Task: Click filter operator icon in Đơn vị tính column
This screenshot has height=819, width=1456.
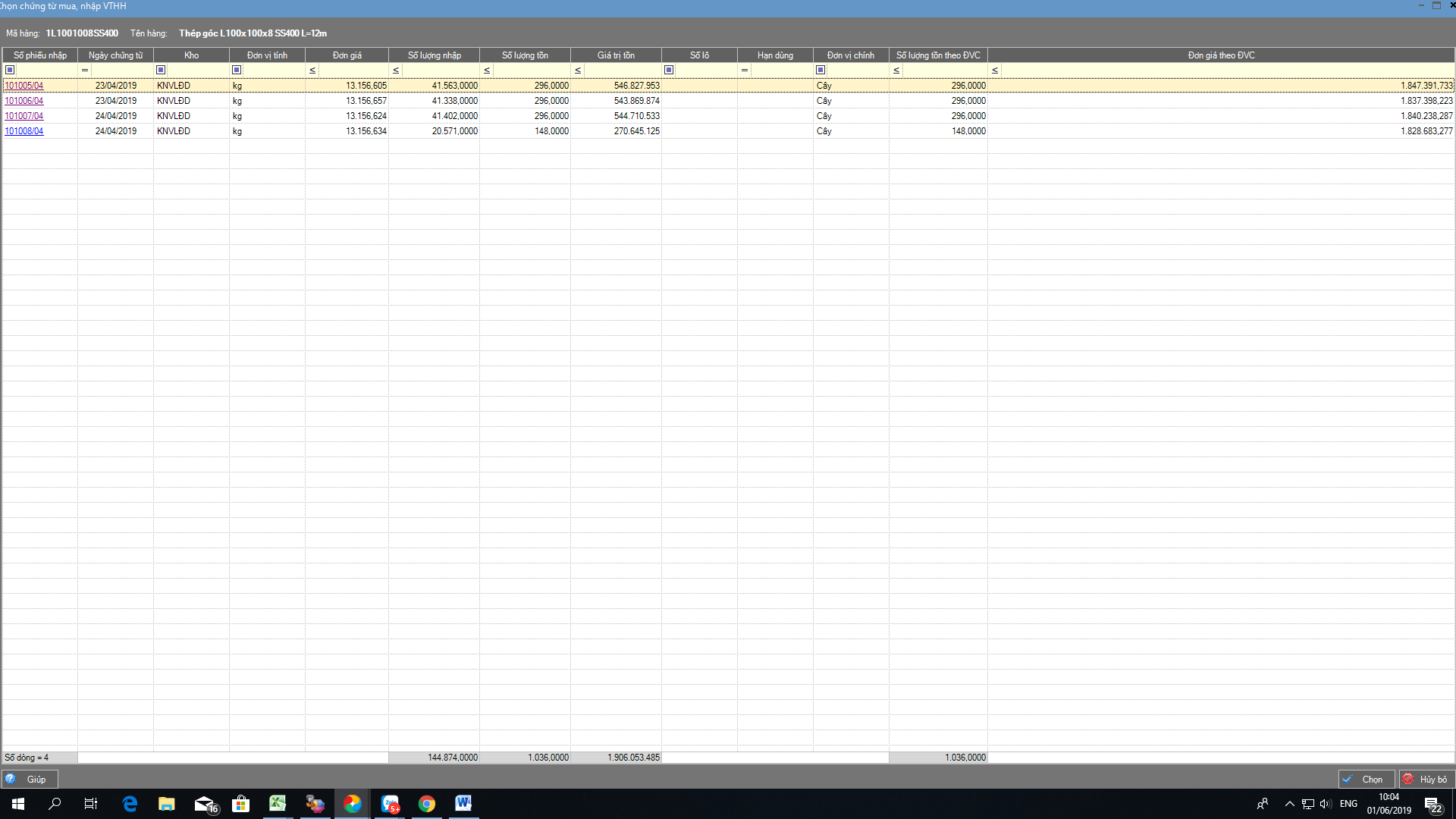Action: tap(237, 70)
